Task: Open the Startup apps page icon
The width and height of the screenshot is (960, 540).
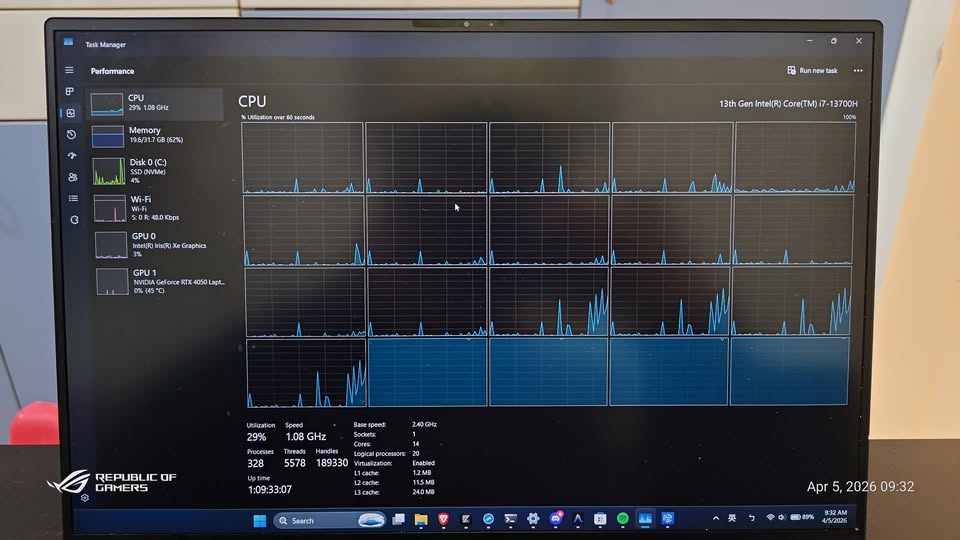Action: coord(72,156)
